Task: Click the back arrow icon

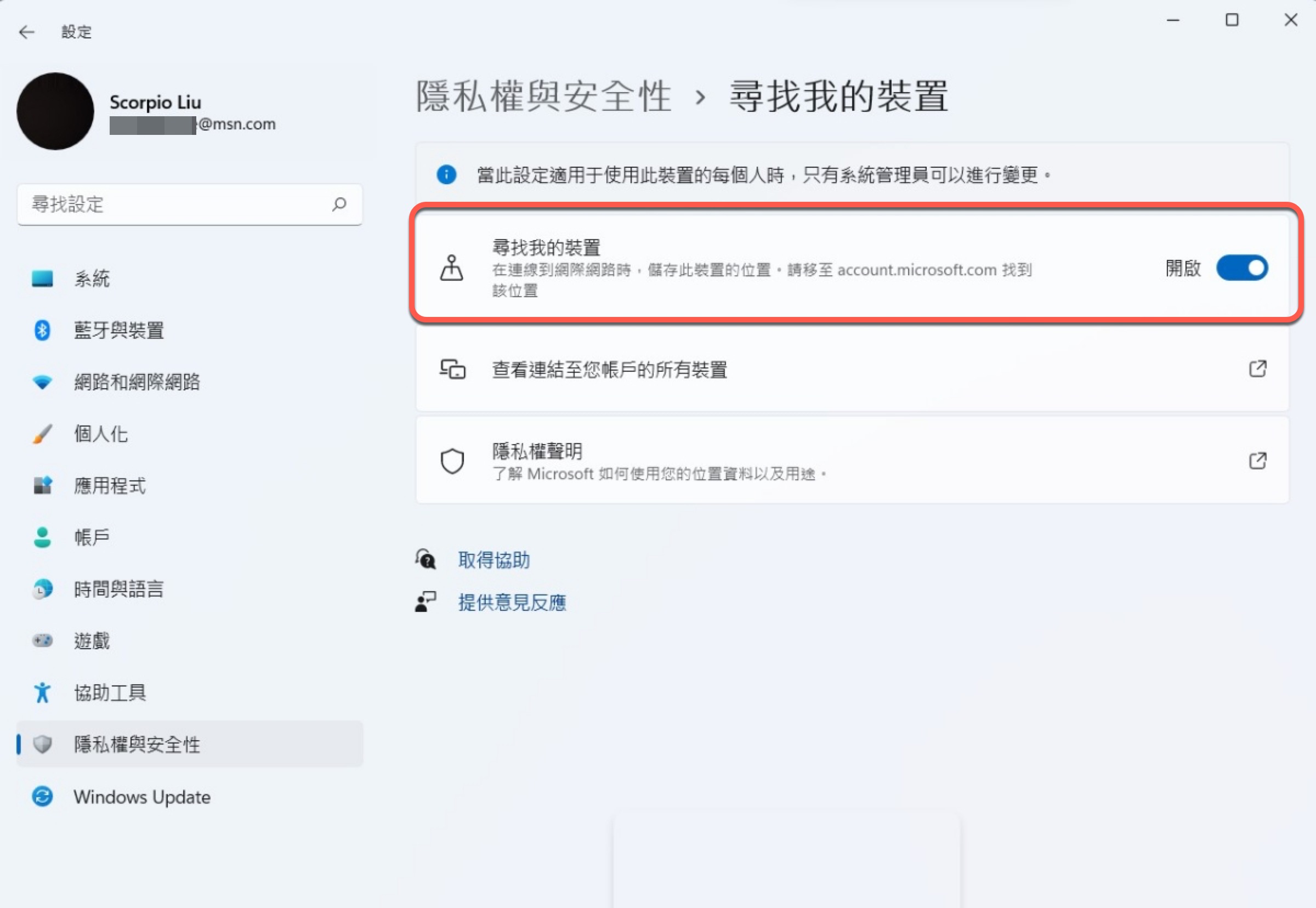Action: (x=26, y=32)
